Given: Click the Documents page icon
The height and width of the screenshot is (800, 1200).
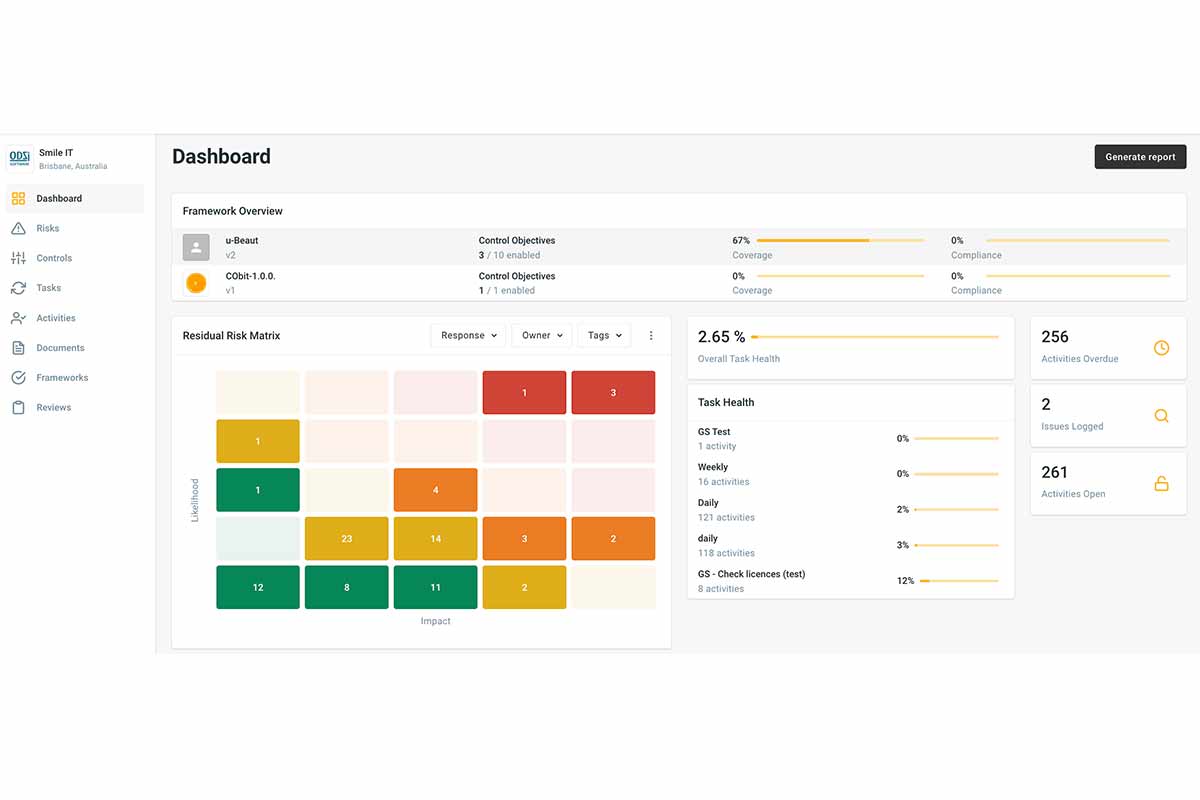Looking at the screenshot, I should point(18,348).
